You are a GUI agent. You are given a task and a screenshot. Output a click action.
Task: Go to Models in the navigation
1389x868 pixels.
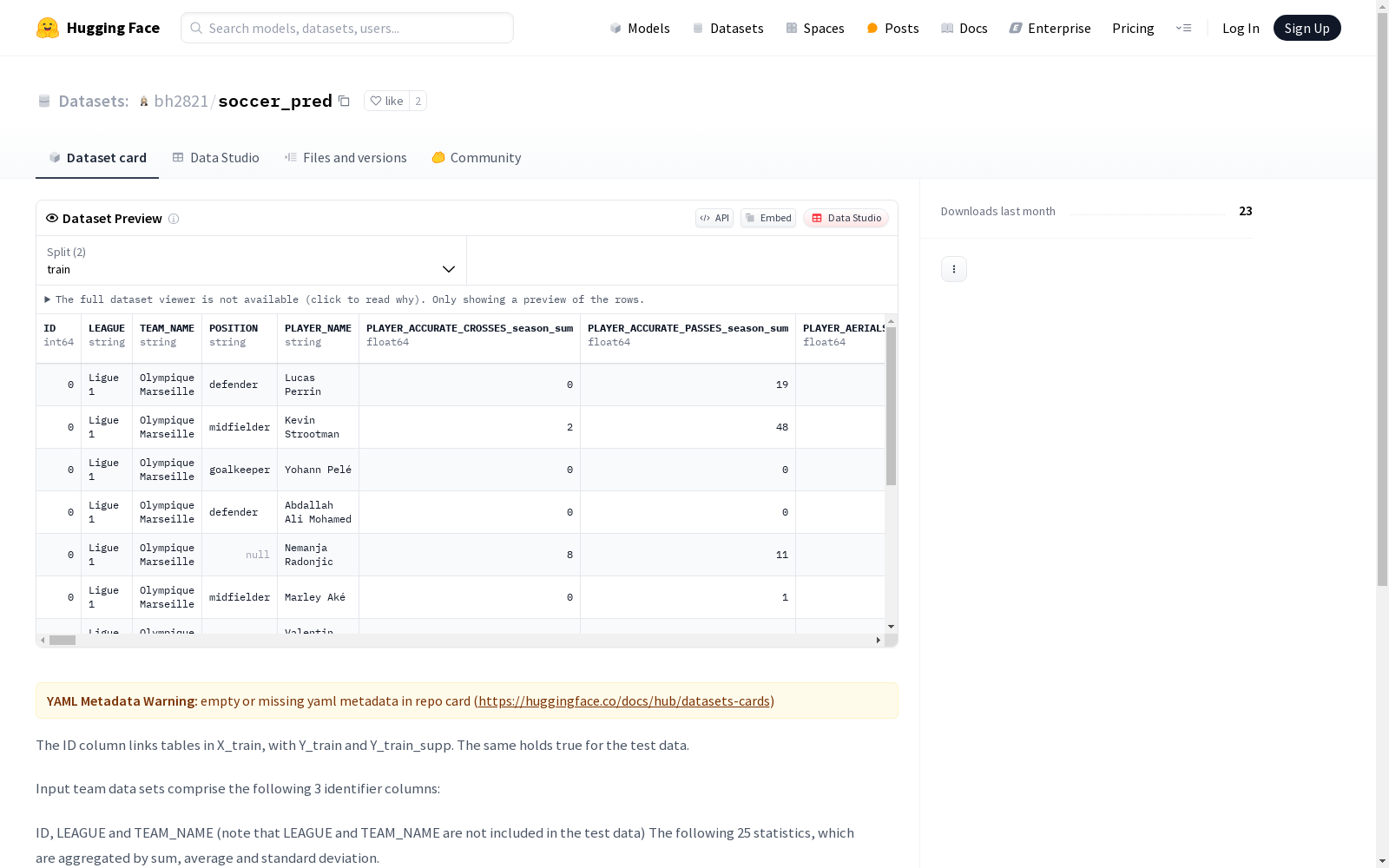[x=640, y=28]
